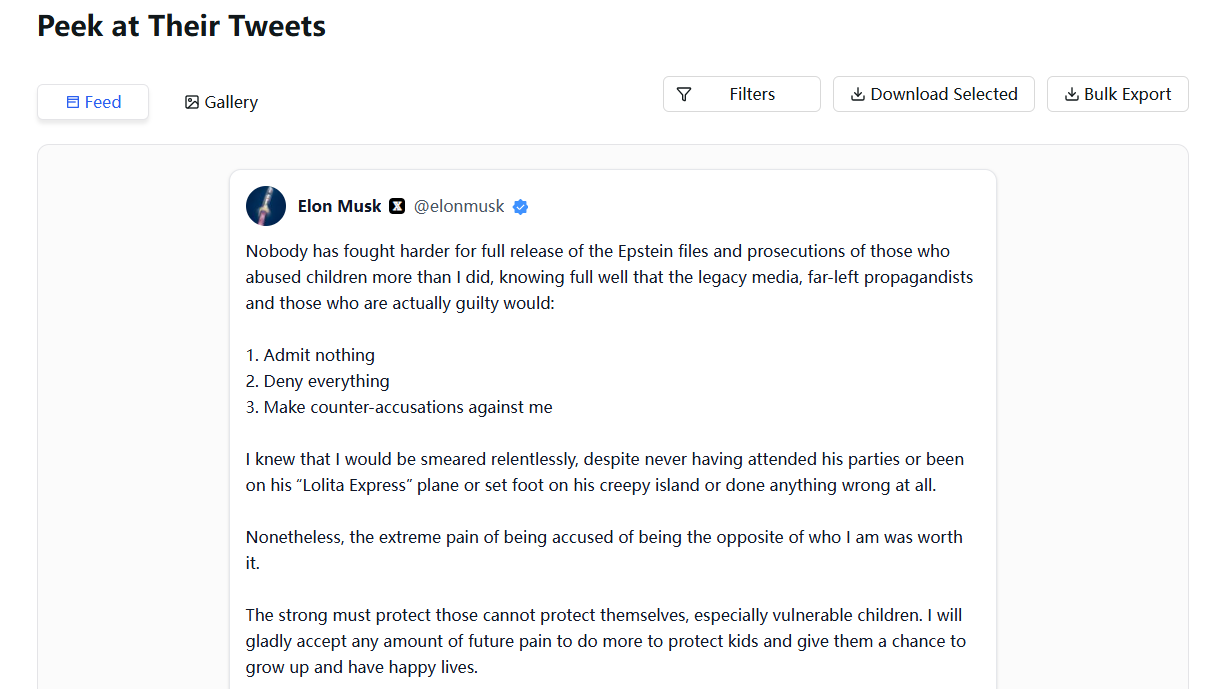Click the blue verified checkmark badge
Image resolution: width=1217 pixels, height=689 pixels.
[x=521, y=207]
